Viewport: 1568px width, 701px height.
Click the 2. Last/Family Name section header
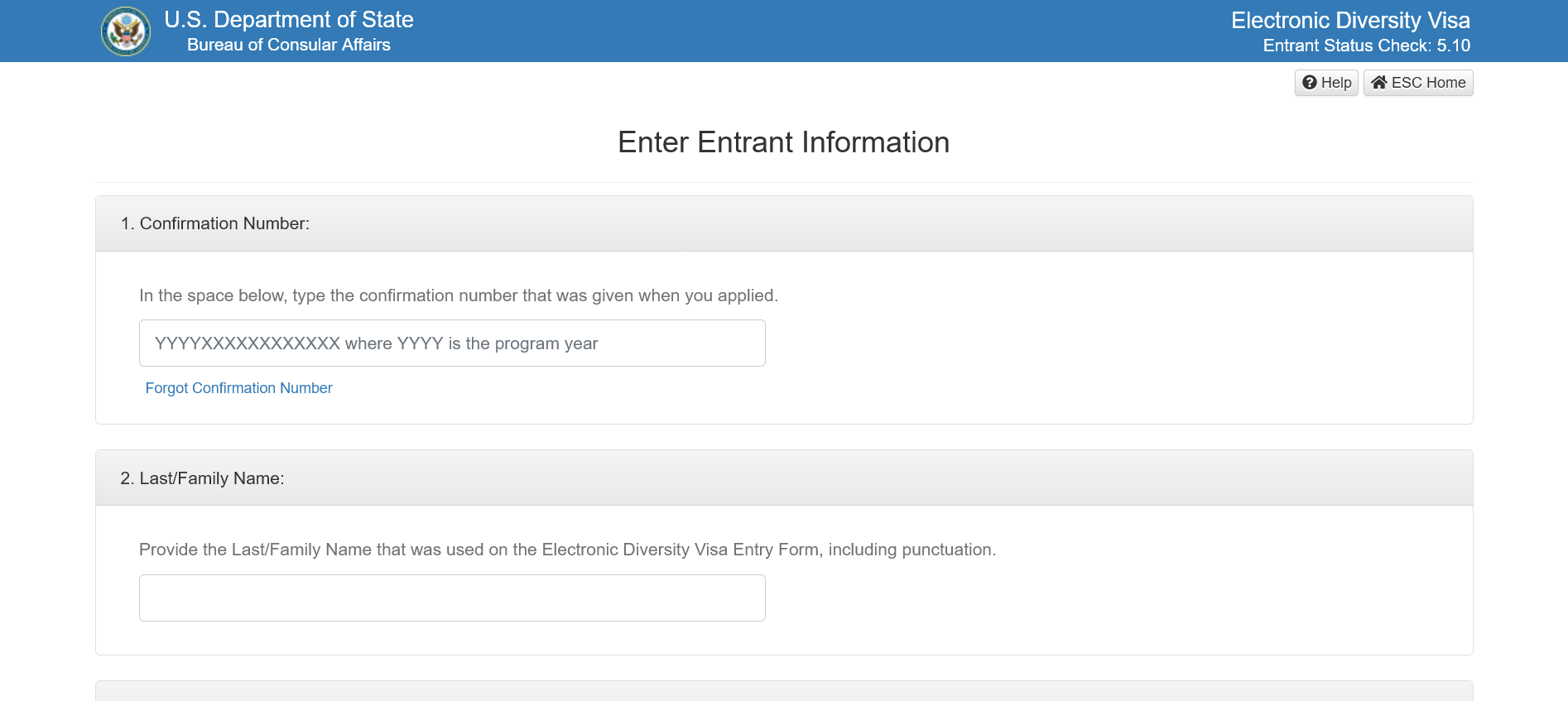coord(784,478)
